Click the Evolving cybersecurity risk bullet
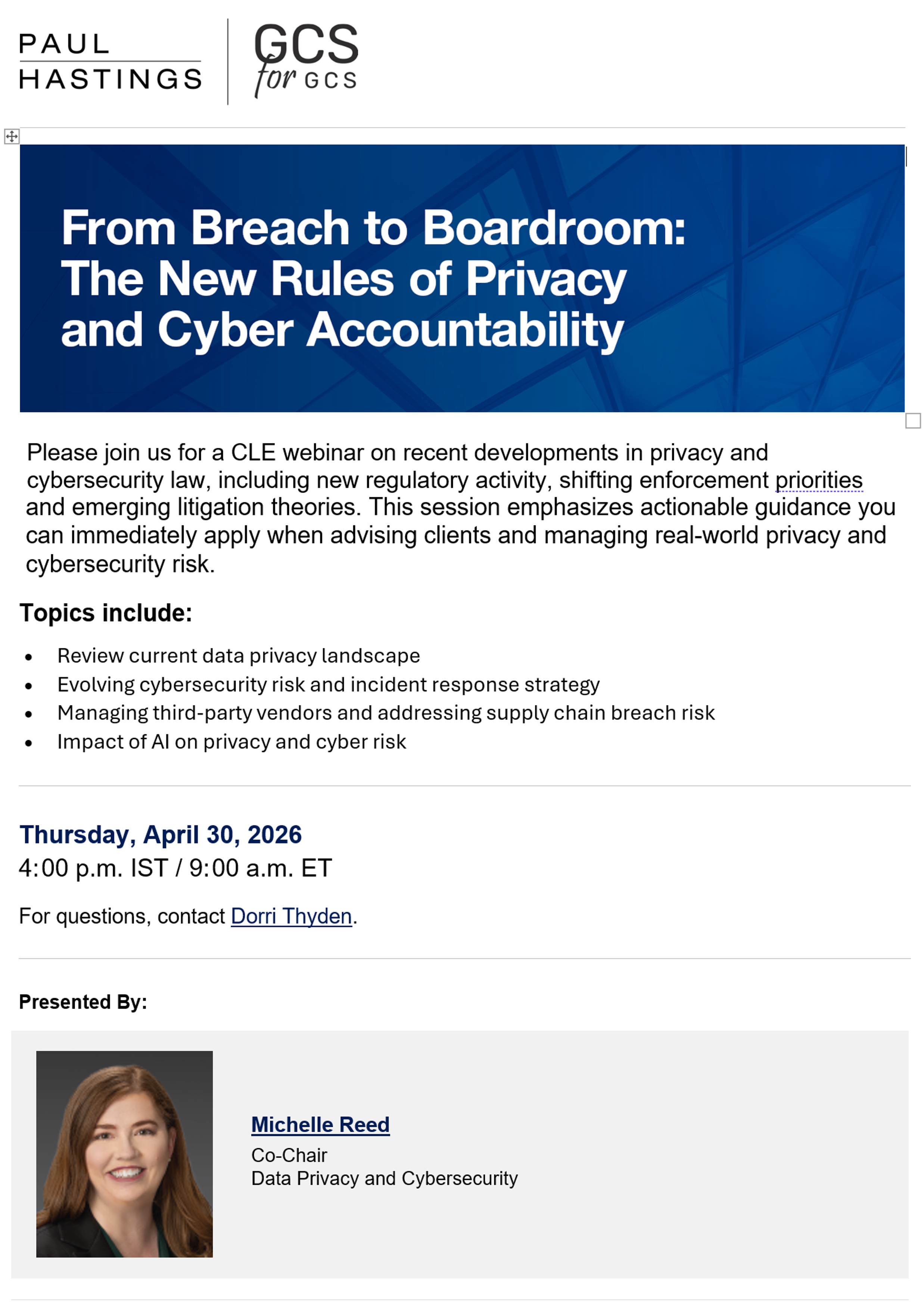The height and width of the screenshot is (1312, 924). [328, 684]
